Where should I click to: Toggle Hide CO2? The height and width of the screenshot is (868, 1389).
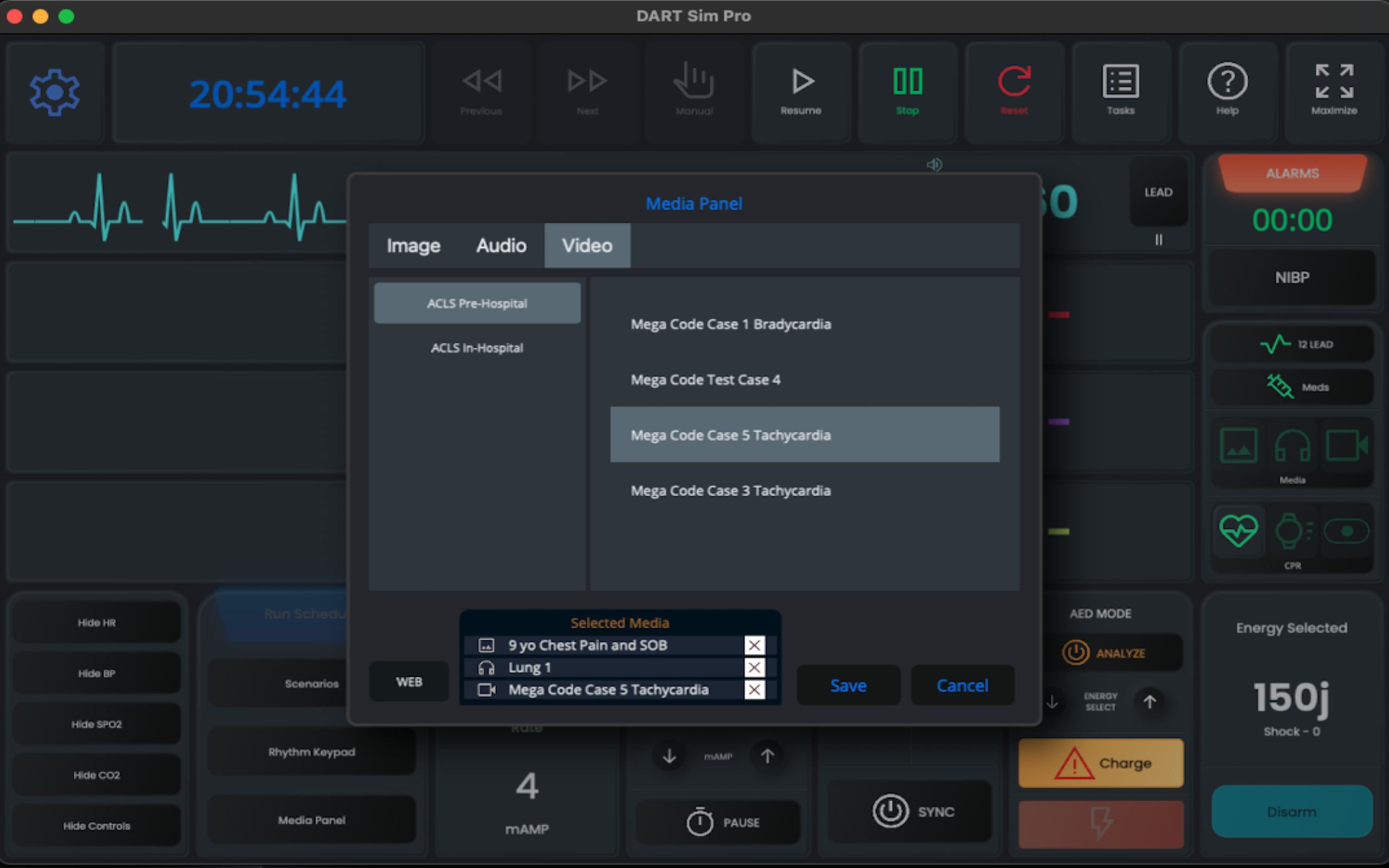click(97, 775)
